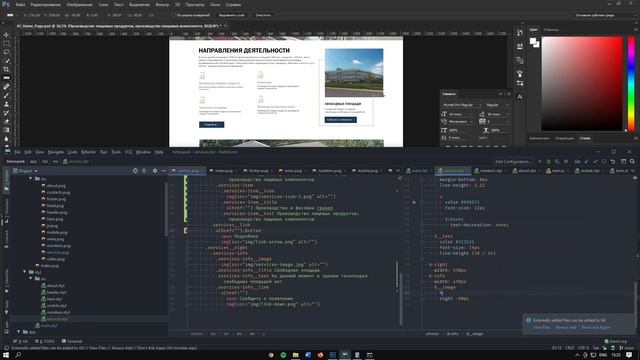640x360 pixels.
Task: Select the Move tool in Photoshop
Action: [x=6, y=35]
